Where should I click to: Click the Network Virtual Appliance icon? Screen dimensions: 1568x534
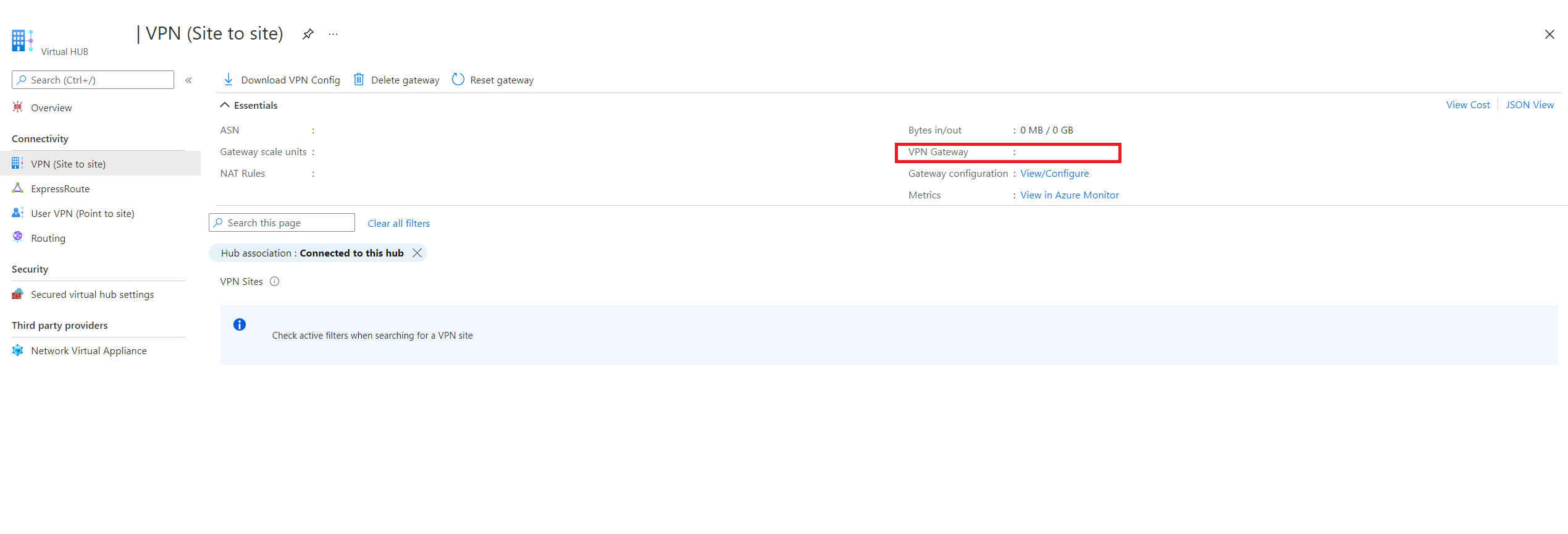tap(18, 350)
